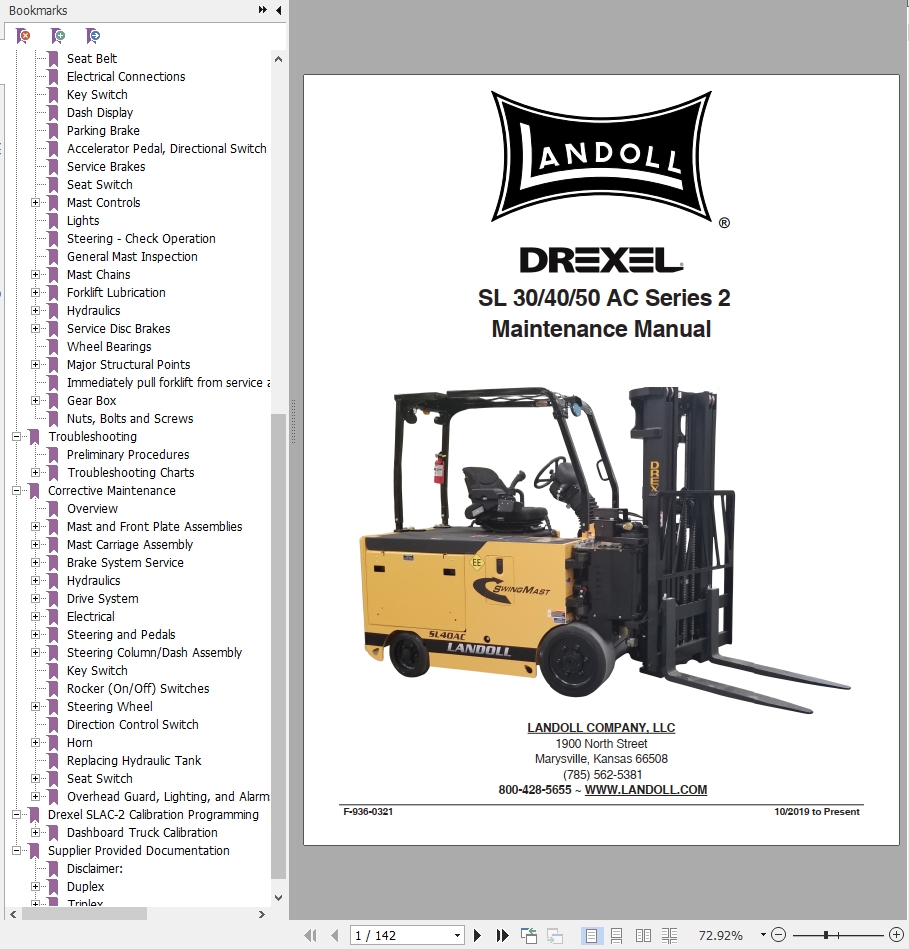Viewport: 909px width, 949px height.
Task: Open the WWW.LANDOLL.COM link
Action: 646,790
